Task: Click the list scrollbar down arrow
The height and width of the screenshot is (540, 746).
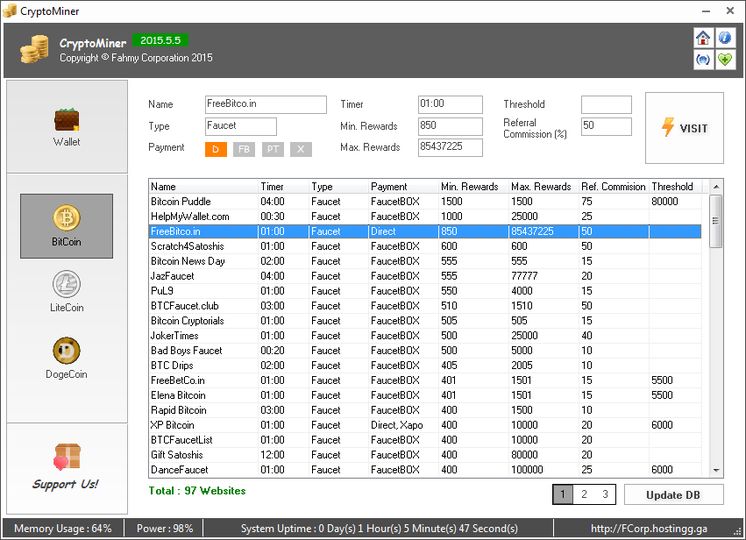Action: click(x=716, y=471)
